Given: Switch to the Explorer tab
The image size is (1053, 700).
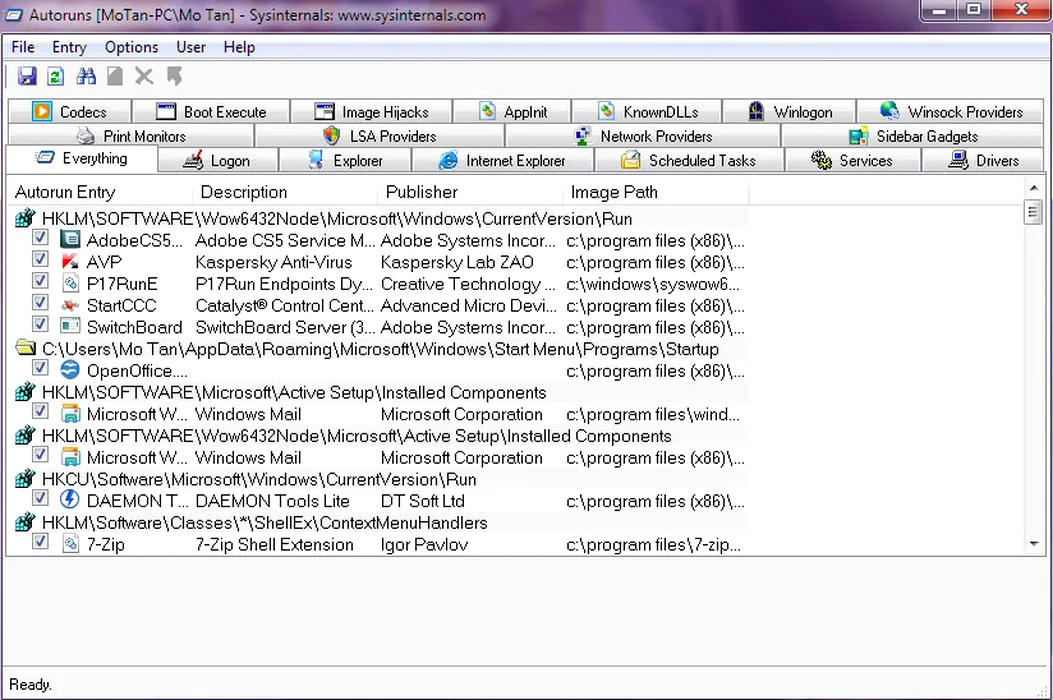Looking at the screenshot, I should [345, 161].
